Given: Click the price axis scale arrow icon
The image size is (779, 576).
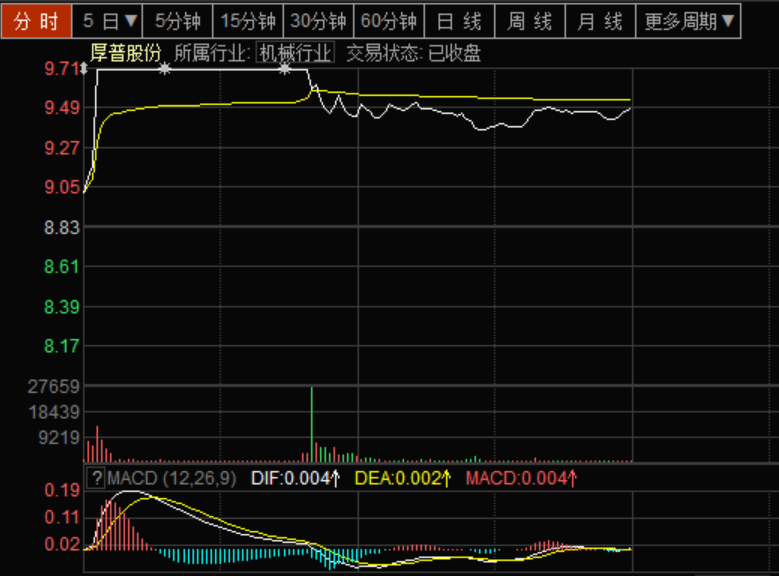Looking at the screenshot, I should point(84,69).
